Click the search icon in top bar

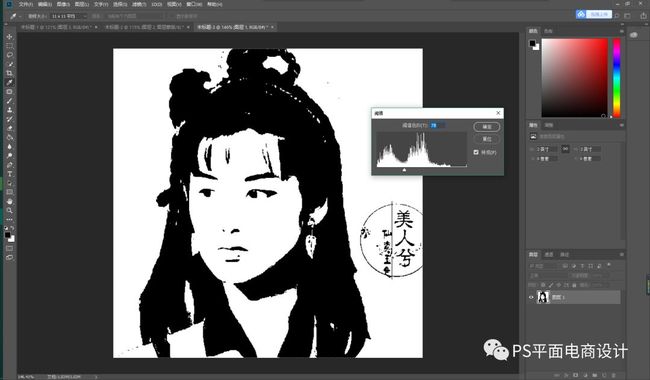(617, 15)
